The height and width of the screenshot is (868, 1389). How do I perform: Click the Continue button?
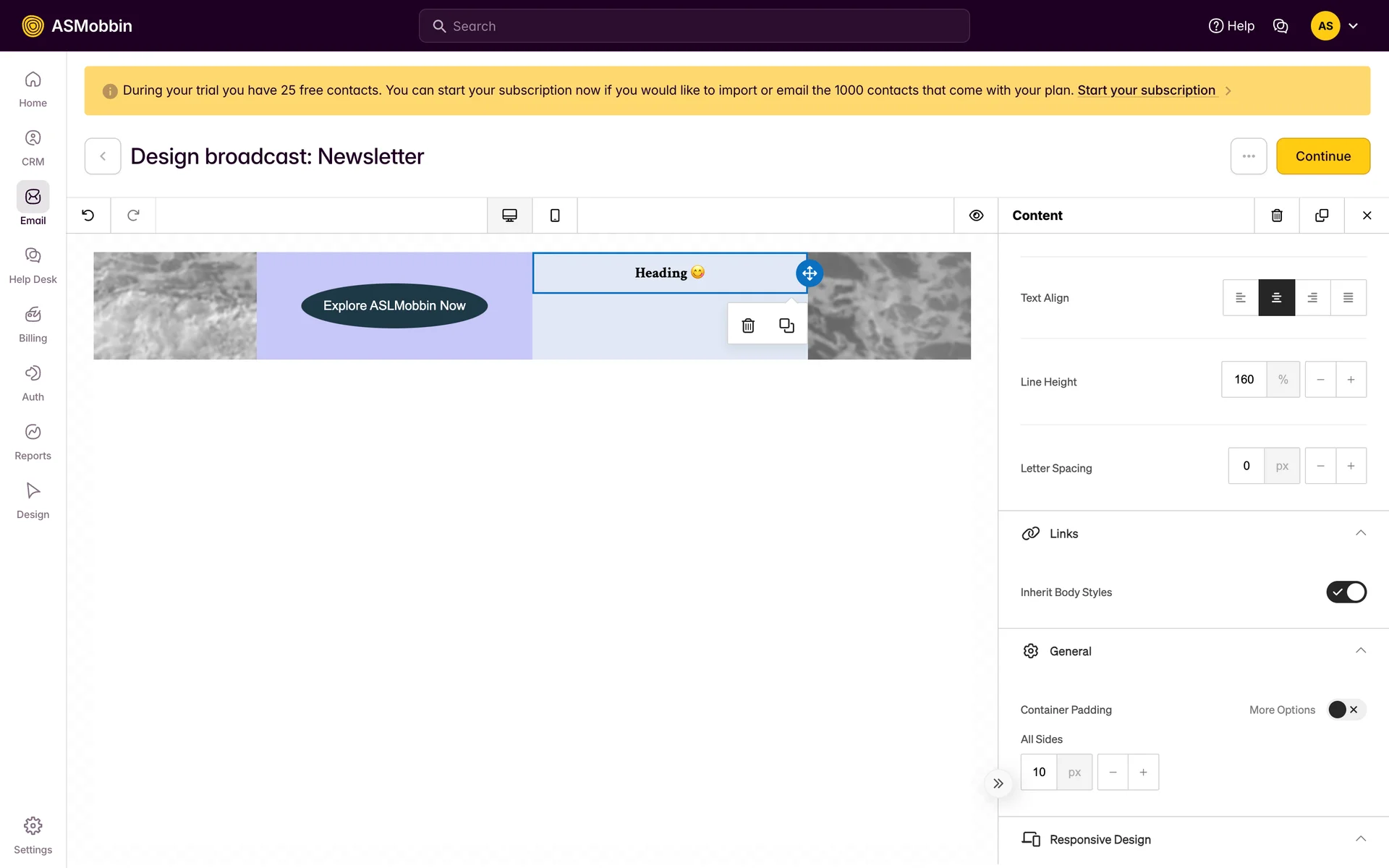[1322, 156]
